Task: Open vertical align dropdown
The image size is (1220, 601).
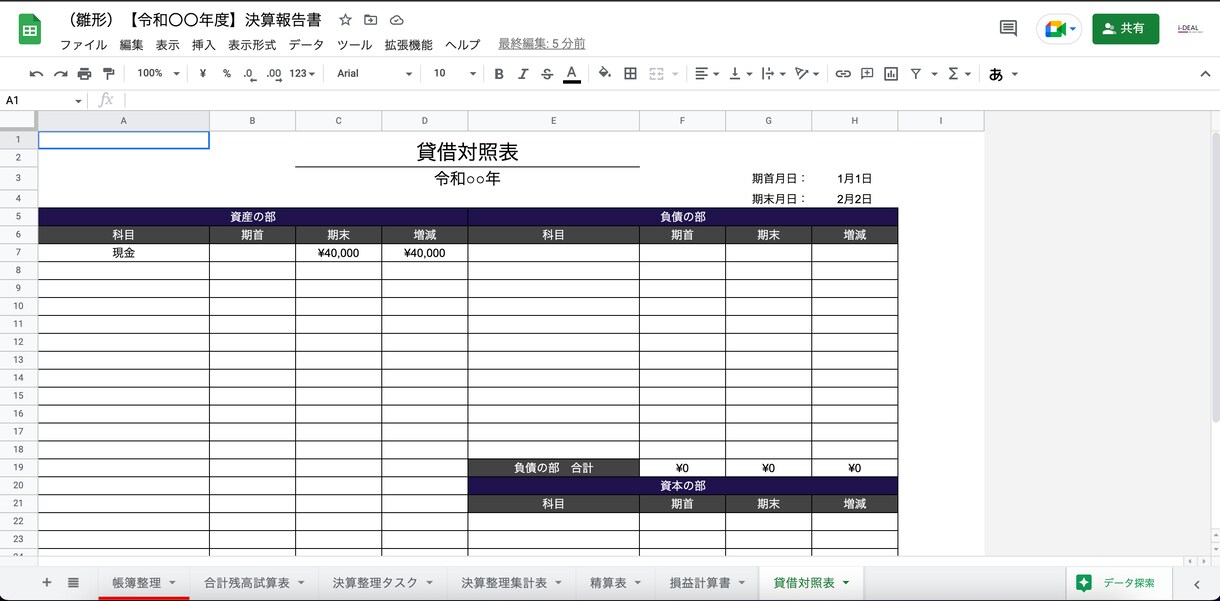Action: pyautogui.click(x=740, y=74)
